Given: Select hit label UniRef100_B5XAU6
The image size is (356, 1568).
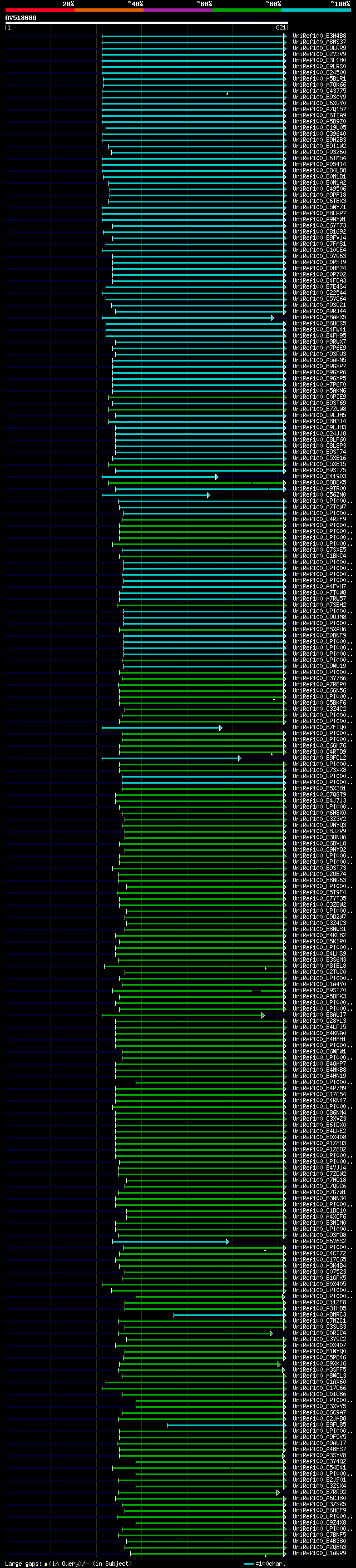Looking at the screenshot, I should [x=319, y=630].
